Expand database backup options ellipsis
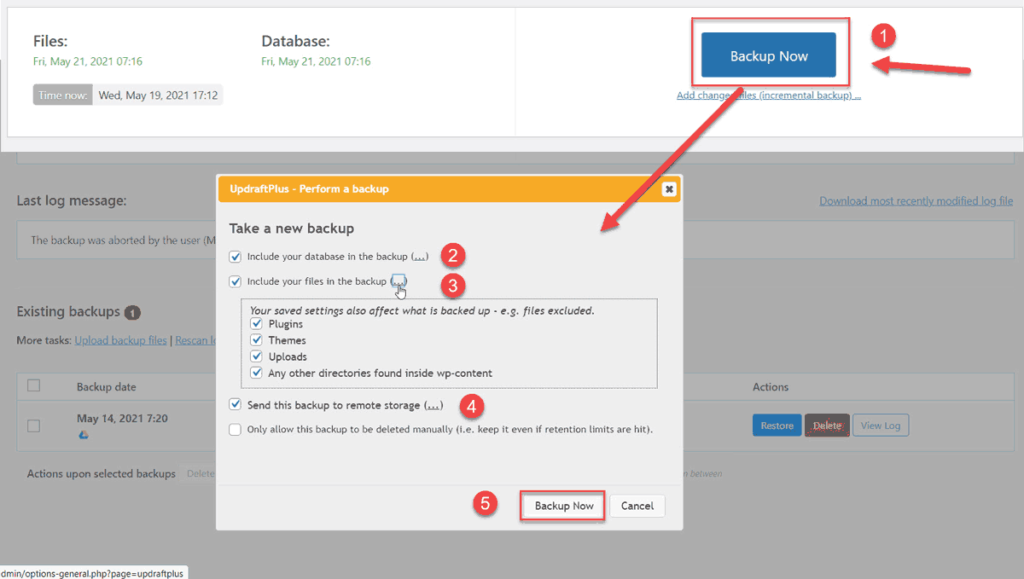 click(x=420, y=257)
